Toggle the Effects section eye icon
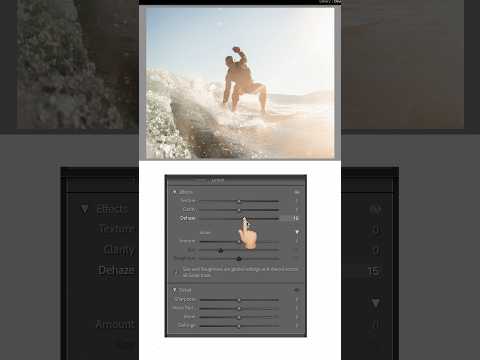Viewport: 480px width, 360px height. tap(297, 192)
